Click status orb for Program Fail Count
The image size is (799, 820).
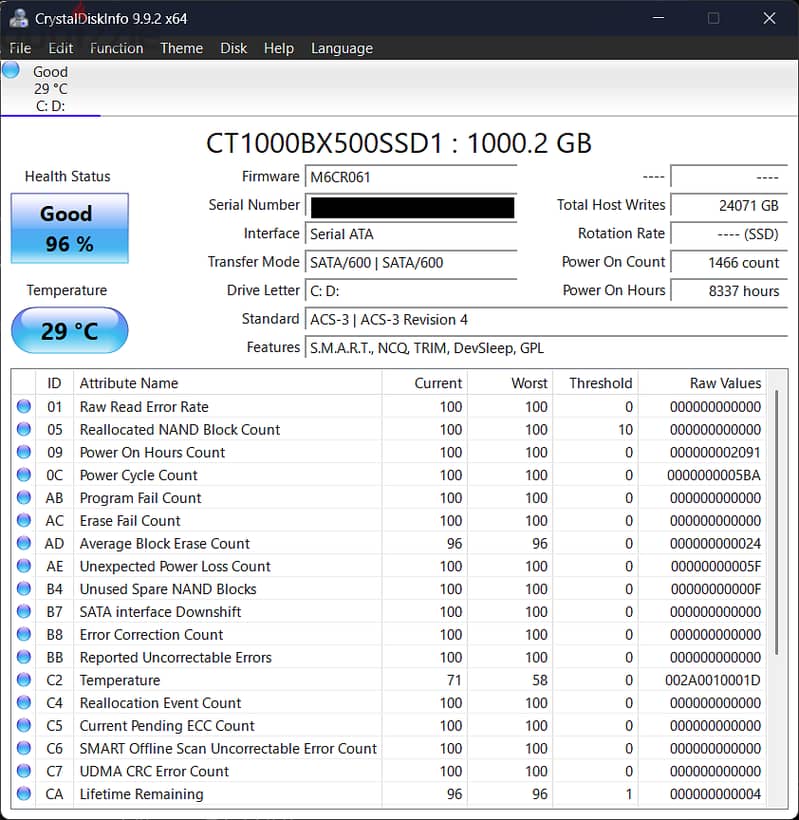pos(24,497)
